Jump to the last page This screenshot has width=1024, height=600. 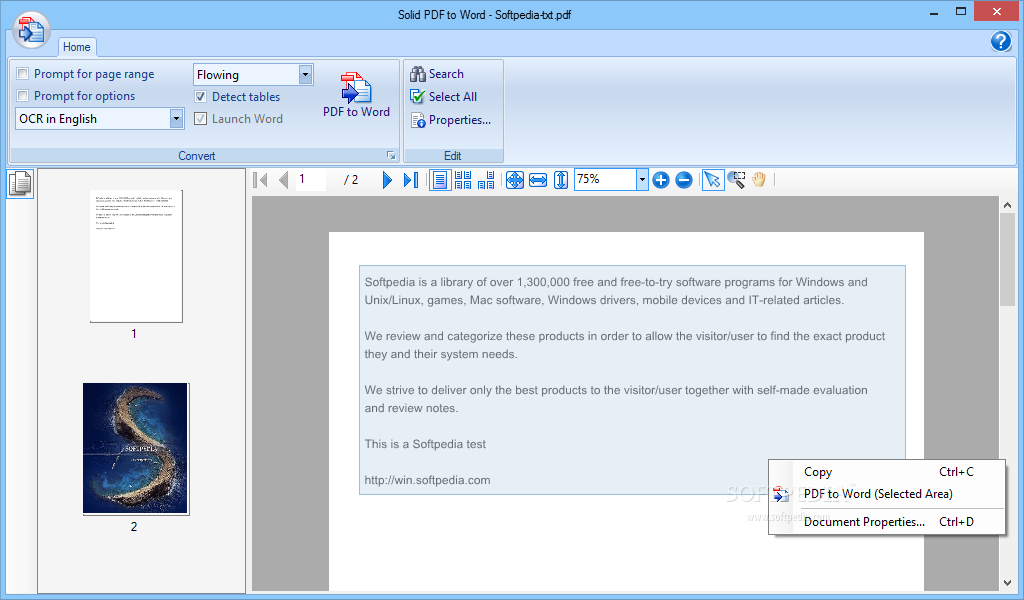[411, 180]
